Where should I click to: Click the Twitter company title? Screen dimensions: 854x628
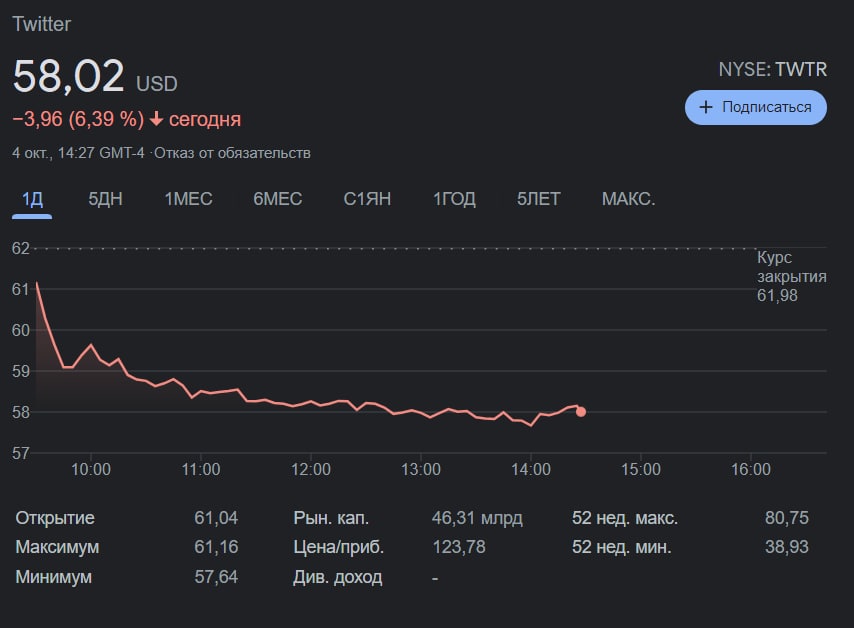[41, 24]
